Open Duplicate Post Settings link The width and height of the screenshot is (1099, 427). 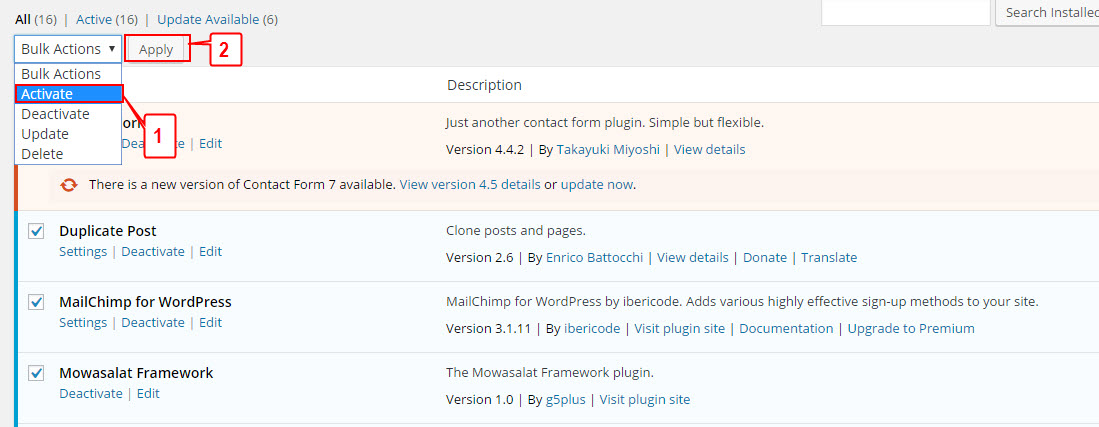pyautogui.click(x=83, y=251)
